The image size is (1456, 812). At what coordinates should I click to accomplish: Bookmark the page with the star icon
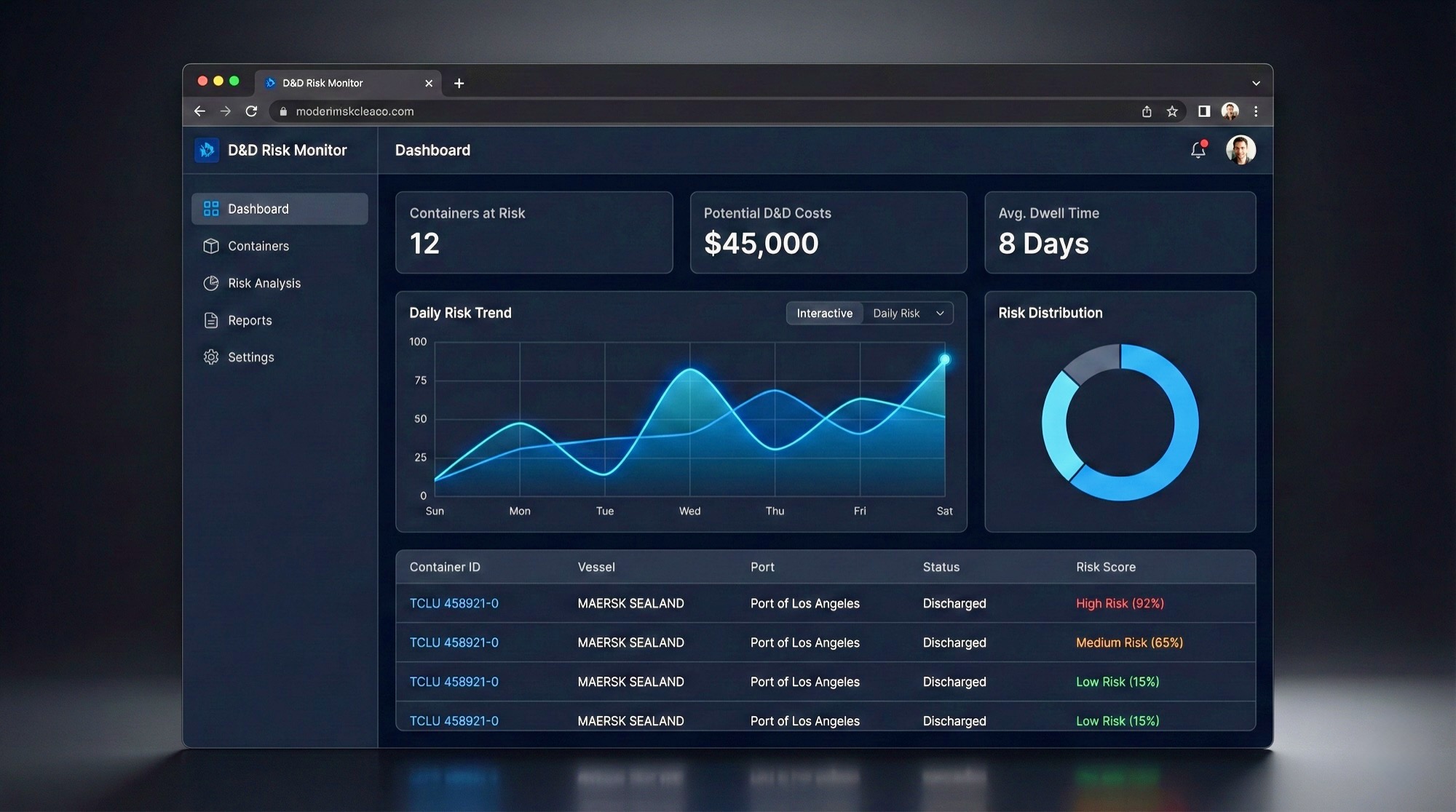click(1172, 111)
